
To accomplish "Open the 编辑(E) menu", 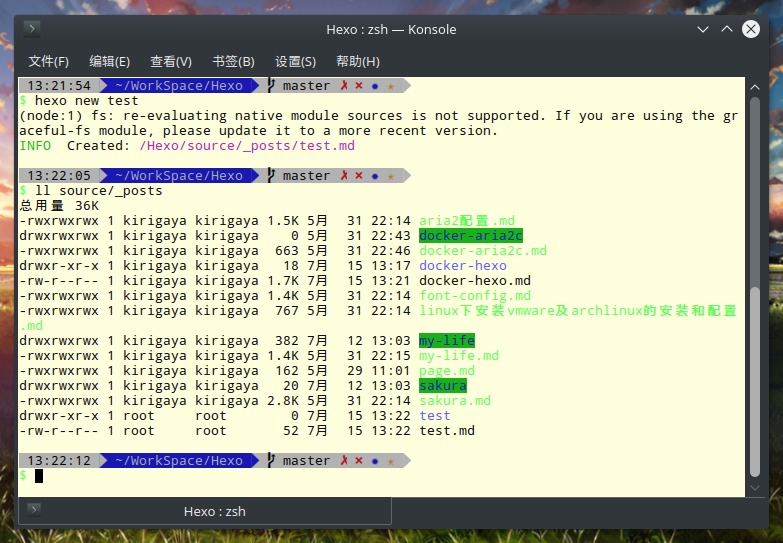I will pyautogui.click(x=109, y=61).
